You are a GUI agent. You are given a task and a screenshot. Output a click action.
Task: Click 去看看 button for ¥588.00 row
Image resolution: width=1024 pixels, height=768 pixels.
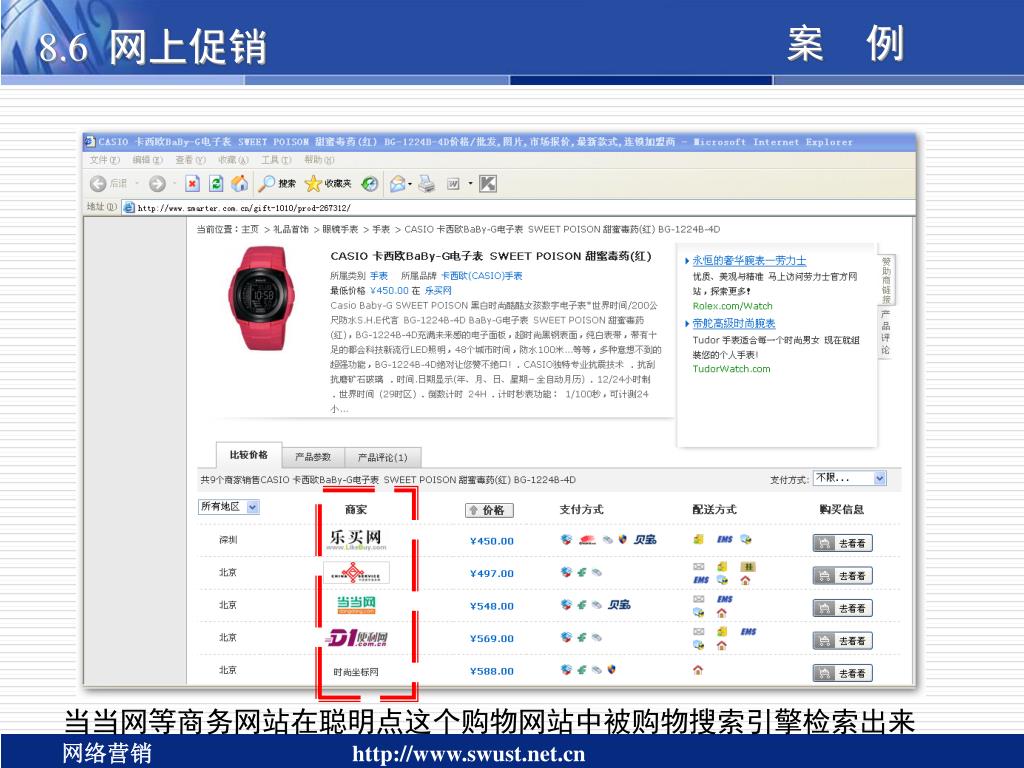tap(842, 673)
